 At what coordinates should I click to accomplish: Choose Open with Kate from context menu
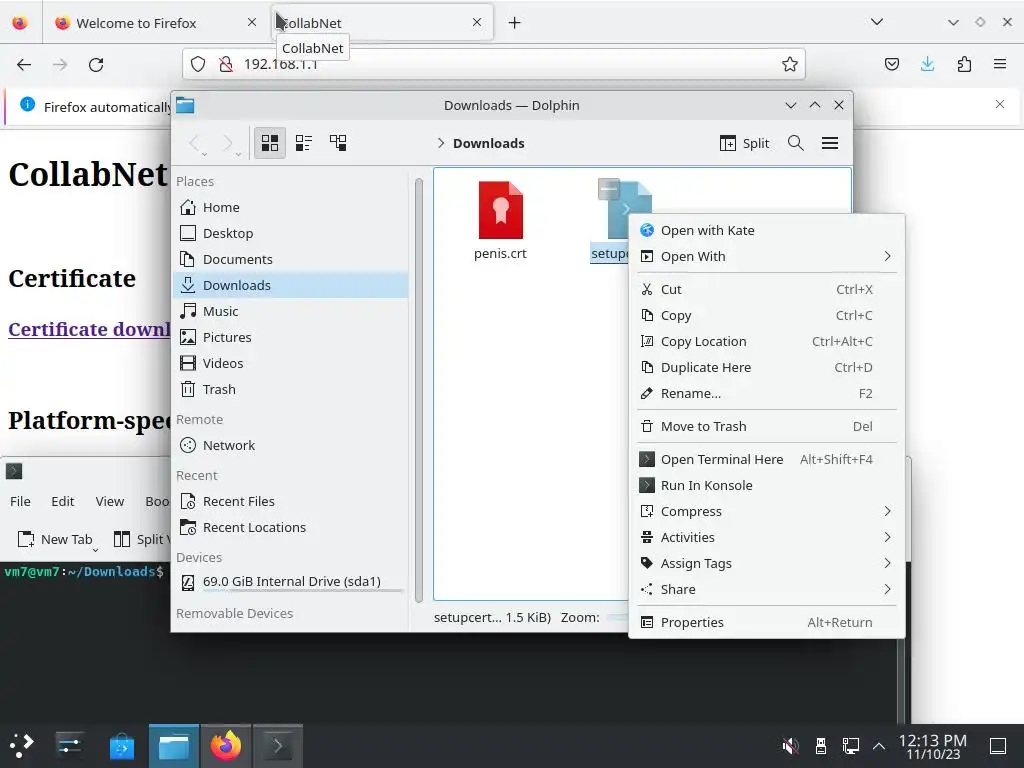766,231
